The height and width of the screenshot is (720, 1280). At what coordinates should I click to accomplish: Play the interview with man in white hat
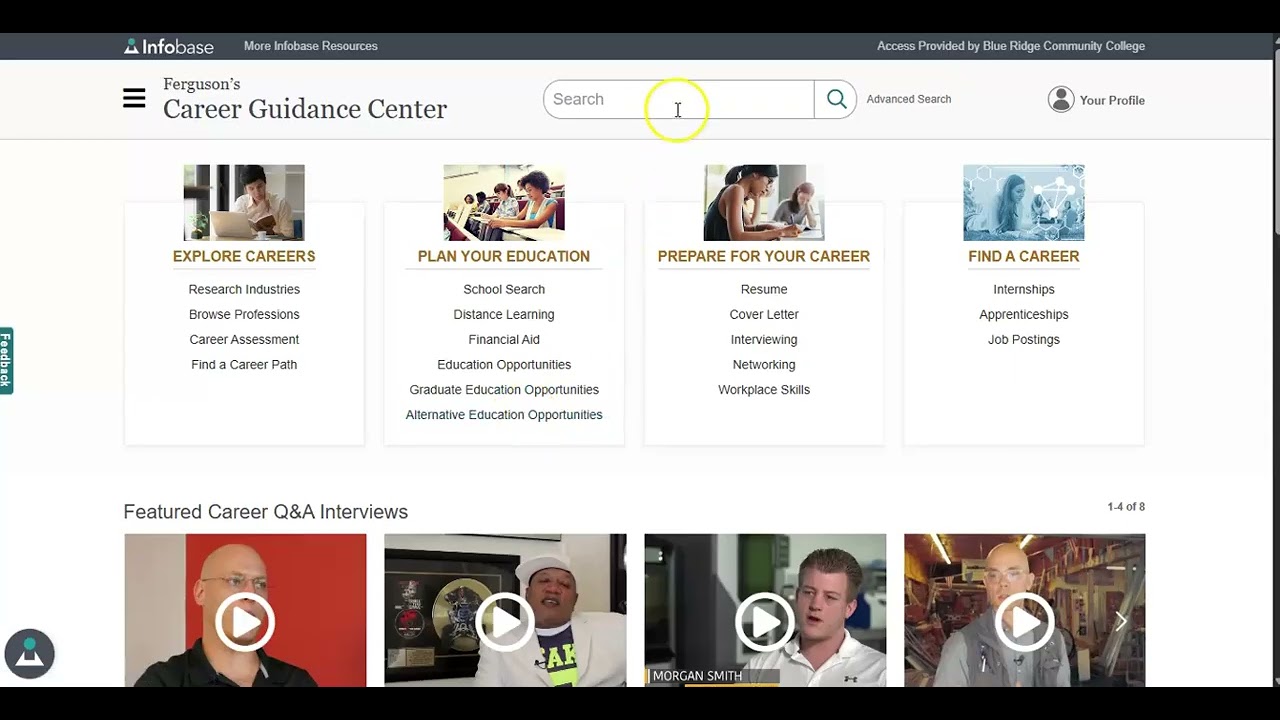[x=505, y=622]
